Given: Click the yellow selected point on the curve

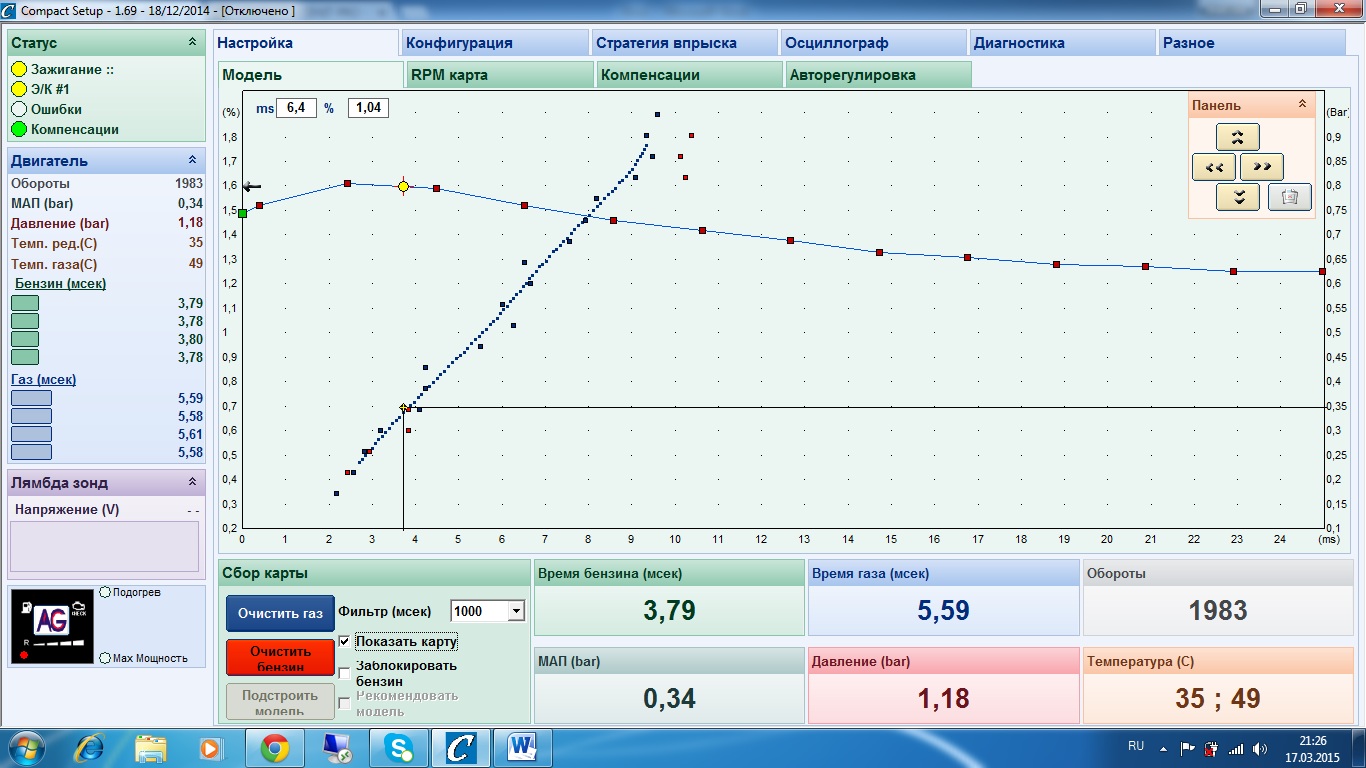Looking at the screenshot, I should click(403, 186).
